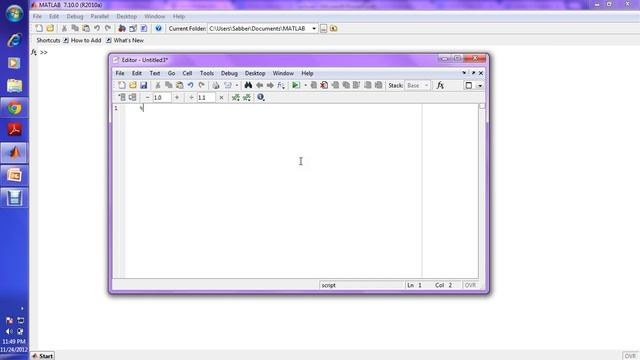
Task: Open Desktop menu in MATLAB main window
Action: 127,16
